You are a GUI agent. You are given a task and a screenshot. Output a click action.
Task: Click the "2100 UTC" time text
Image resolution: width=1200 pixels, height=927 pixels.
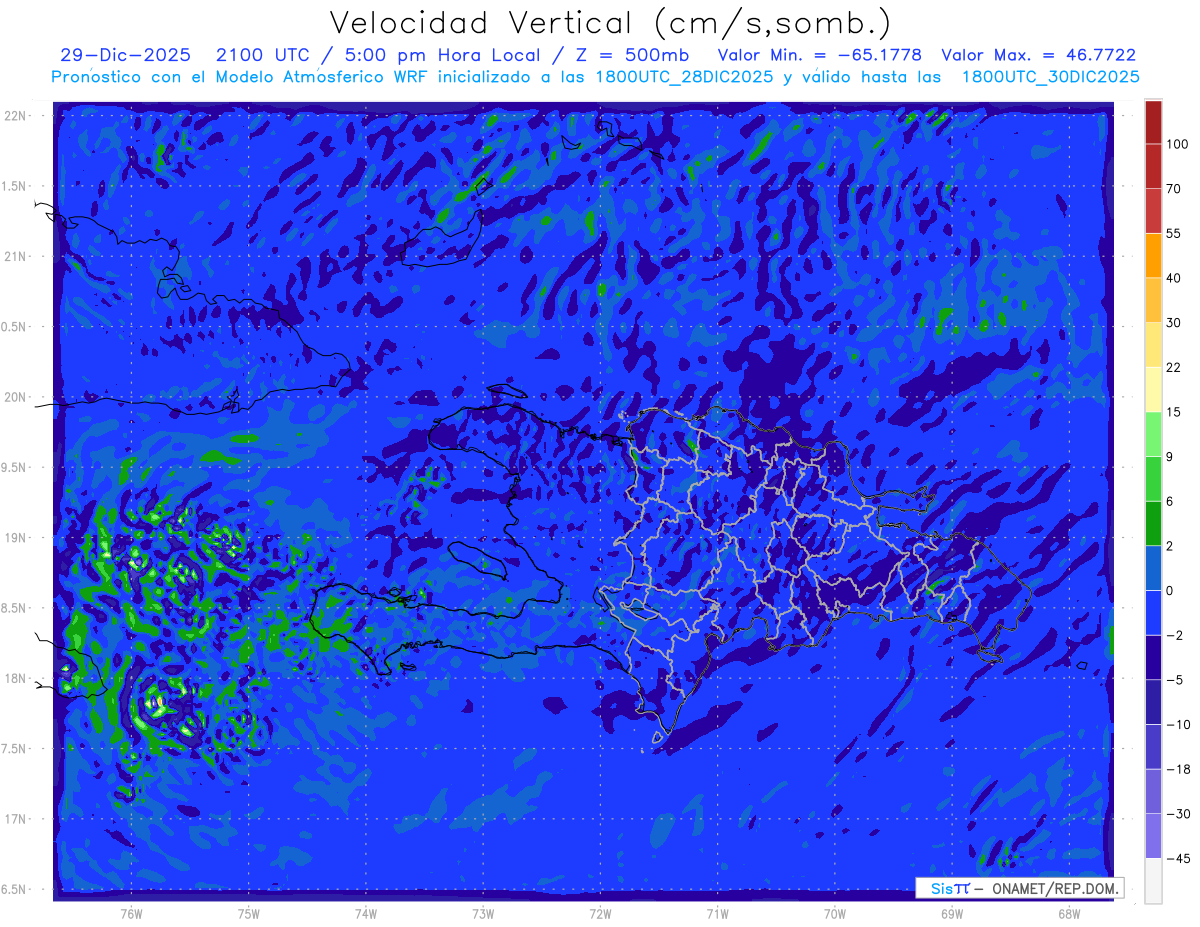(263, 56)
